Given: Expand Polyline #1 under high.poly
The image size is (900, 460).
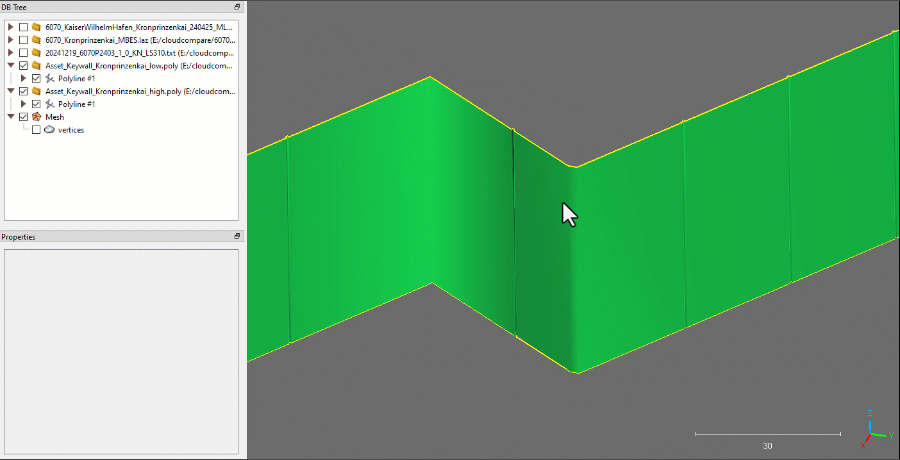Looking at the screenshot, I should pos(24,104).
